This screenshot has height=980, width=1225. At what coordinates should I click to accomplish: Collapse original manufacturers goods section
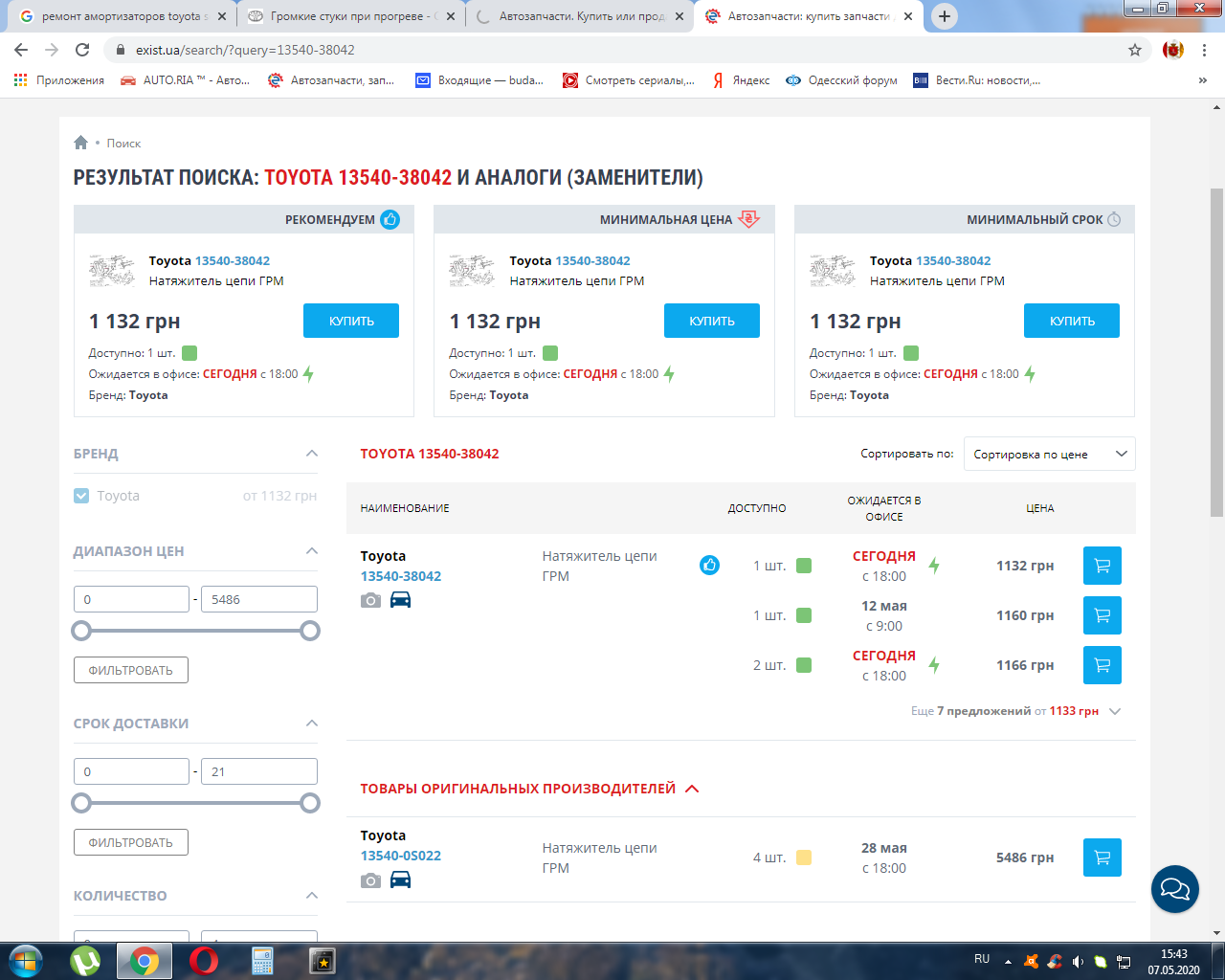click(x=692, y=789)
